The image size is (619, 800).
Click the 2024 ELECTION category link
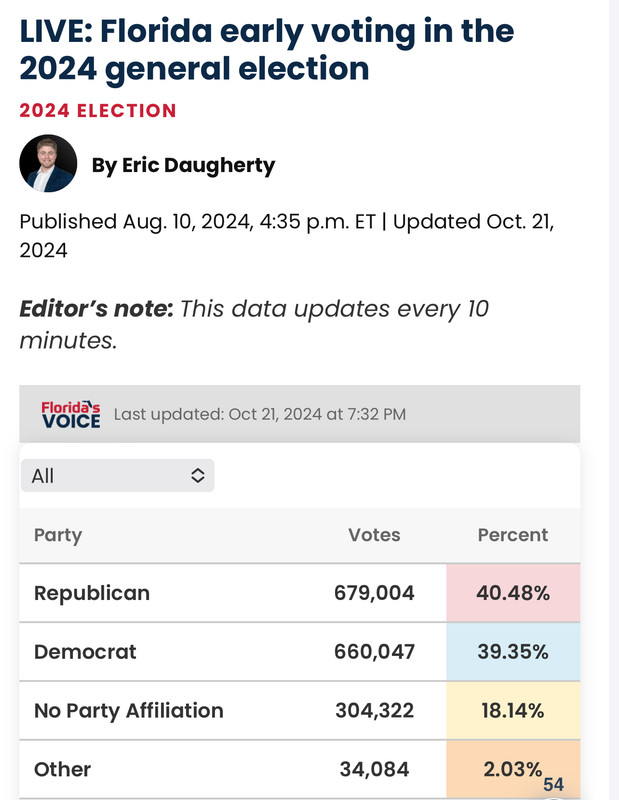pyautogui.click(x=98, y=111)
